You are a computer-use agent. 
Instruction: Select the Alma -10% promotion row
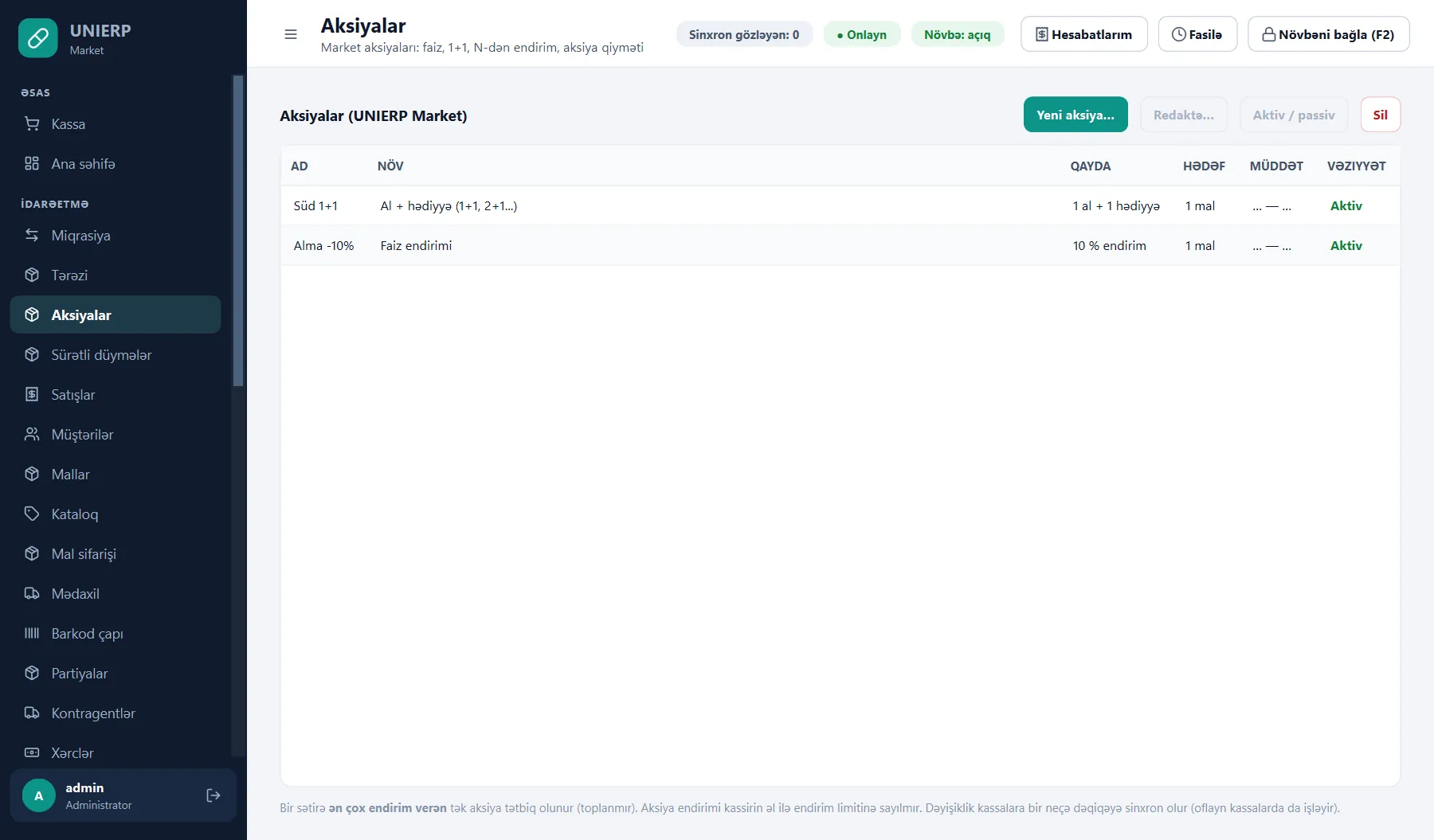pyautogui.click(x=840, y=245)
